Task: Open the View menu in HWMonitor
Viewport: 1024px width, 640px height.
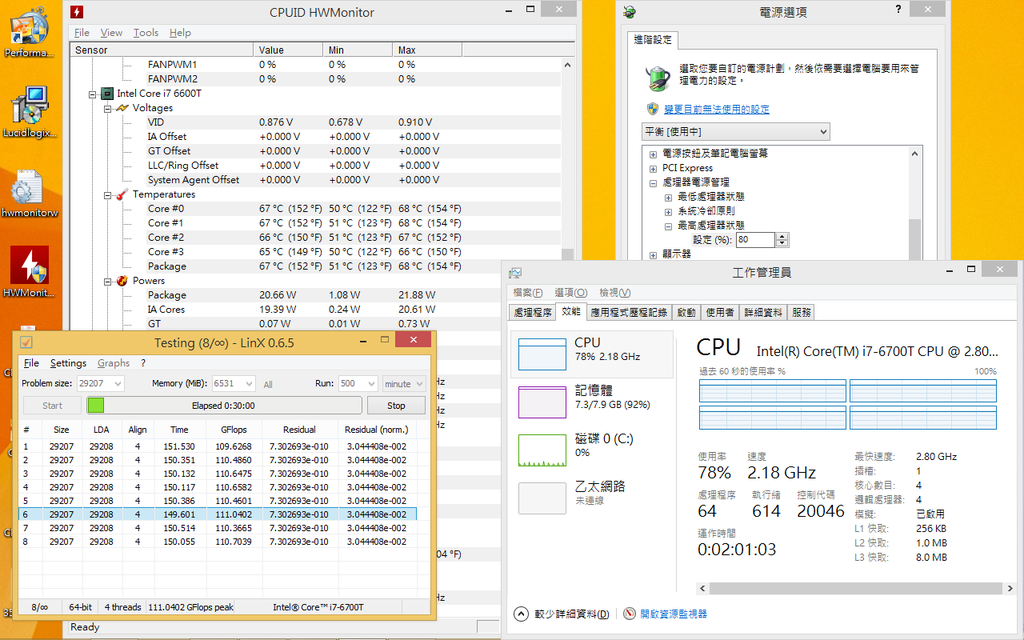Action: [x=111, y=33]
